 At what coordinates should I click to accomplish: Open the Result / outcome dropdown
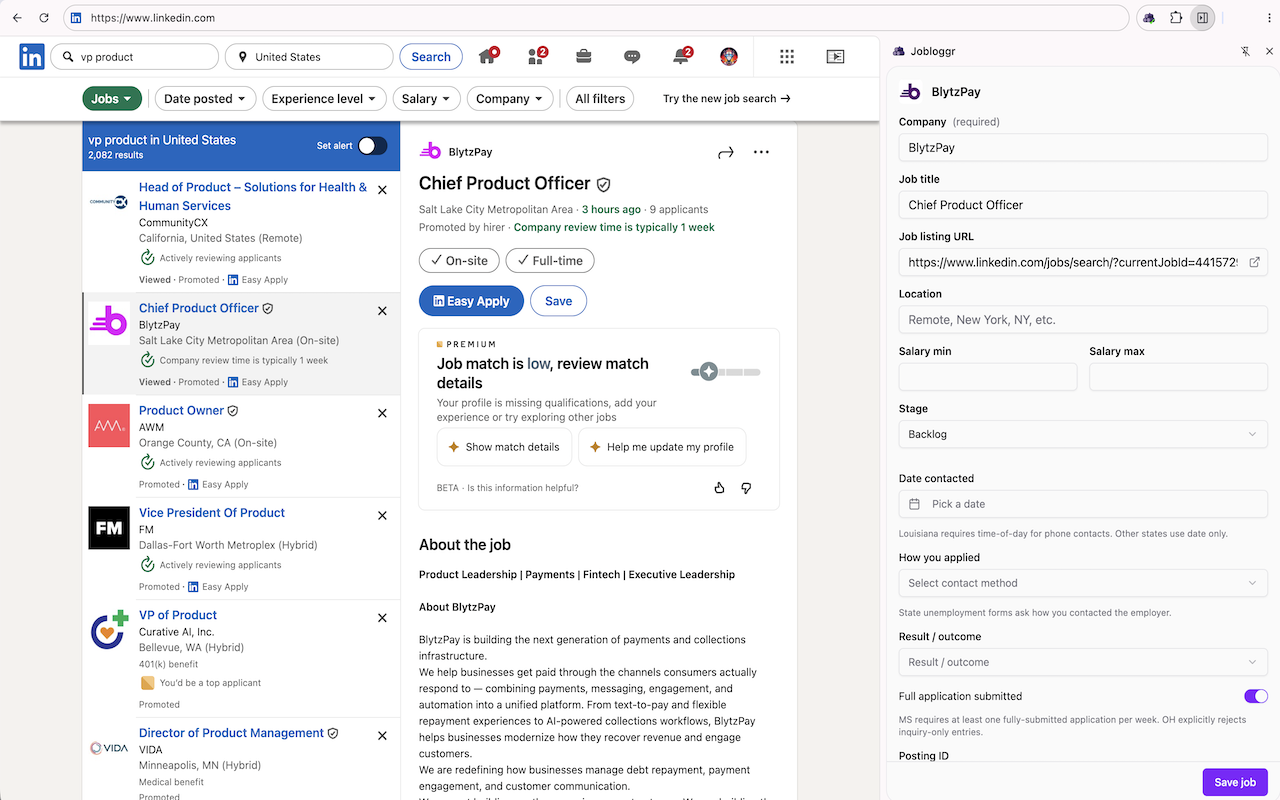(1083, 662)
